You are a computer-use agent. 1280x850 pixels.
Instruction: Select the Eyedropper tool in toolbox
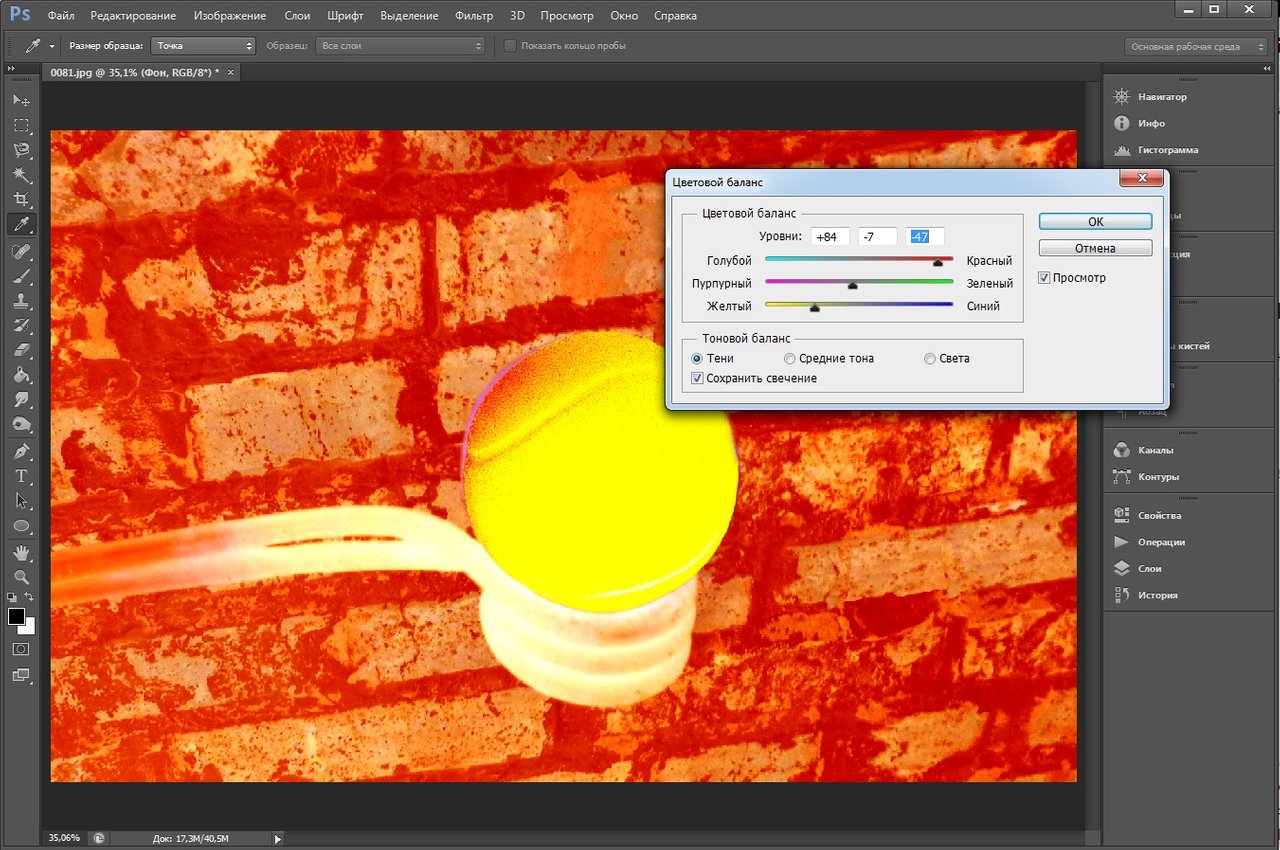(21, 224)
